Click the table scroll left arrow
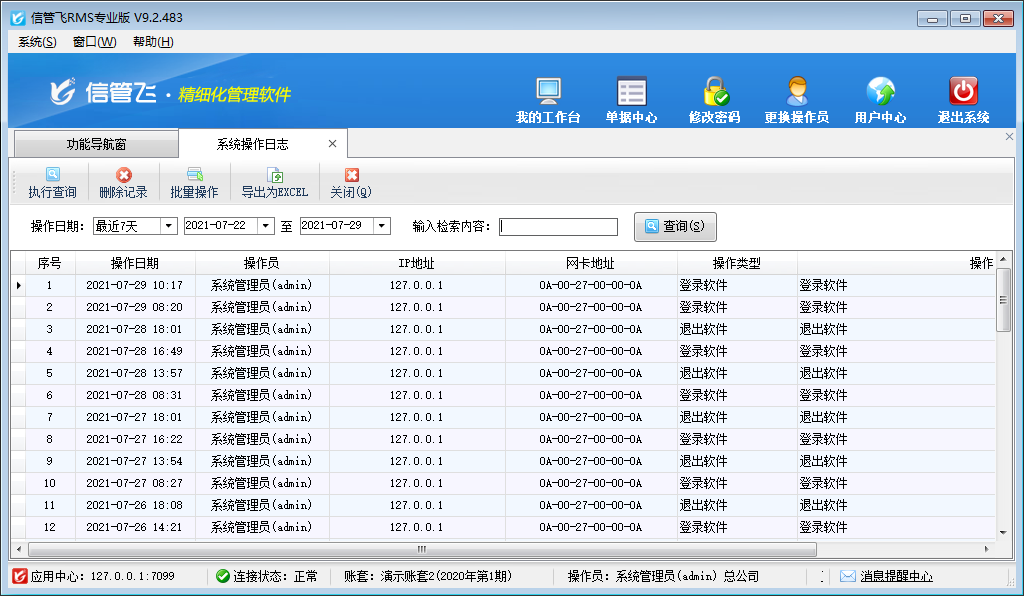 pyautogui.click(x=19, y=549)
